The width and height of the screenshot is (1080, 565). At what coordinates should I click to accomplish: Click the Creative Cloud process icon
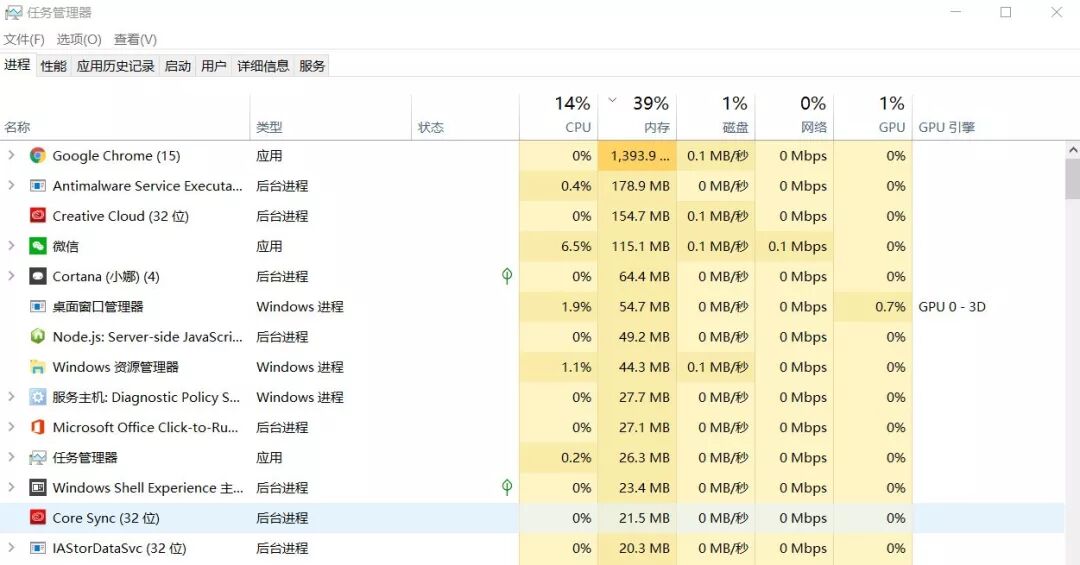pyautogui.click(x=37, y=216)
